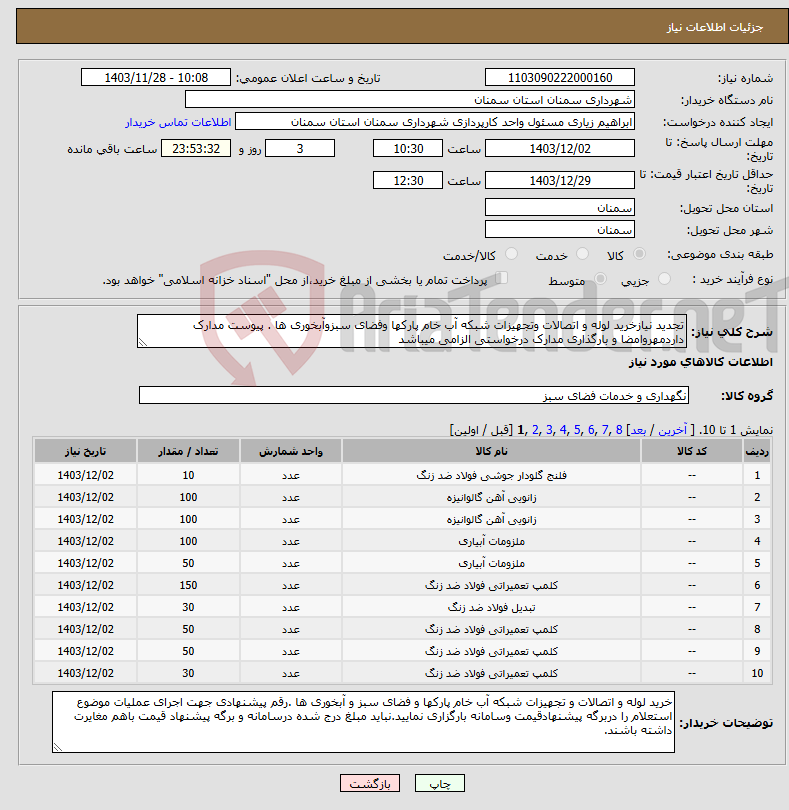Go to page 8 of items
Image resolution: width=789 pixels, height=810 pixels.
619,430
